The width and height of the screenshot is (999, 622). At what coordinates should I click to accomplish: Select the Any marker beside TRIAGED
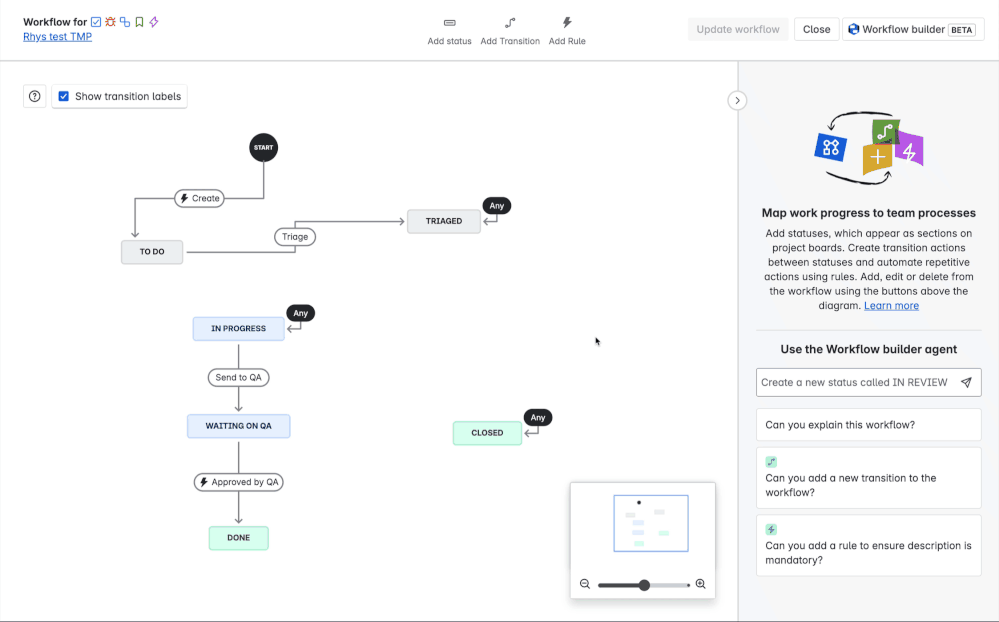(x=496, y=206)
